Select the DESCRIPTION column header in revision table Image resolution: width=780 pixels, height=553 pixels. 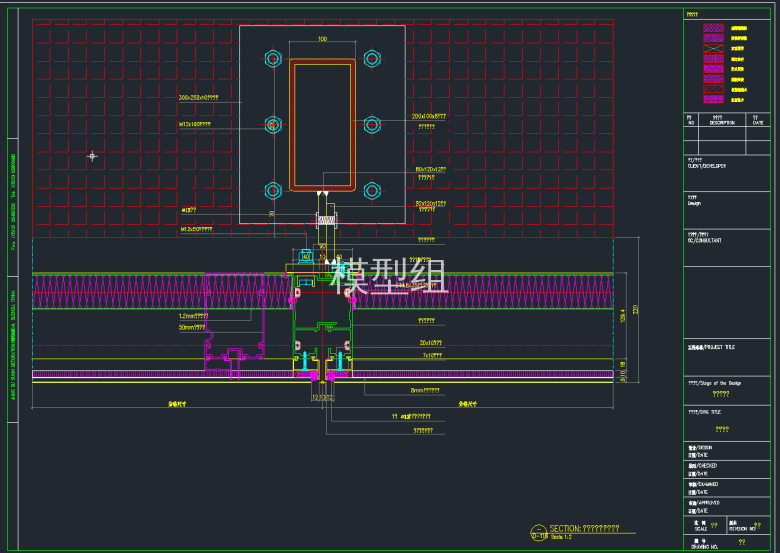(722, 123)
